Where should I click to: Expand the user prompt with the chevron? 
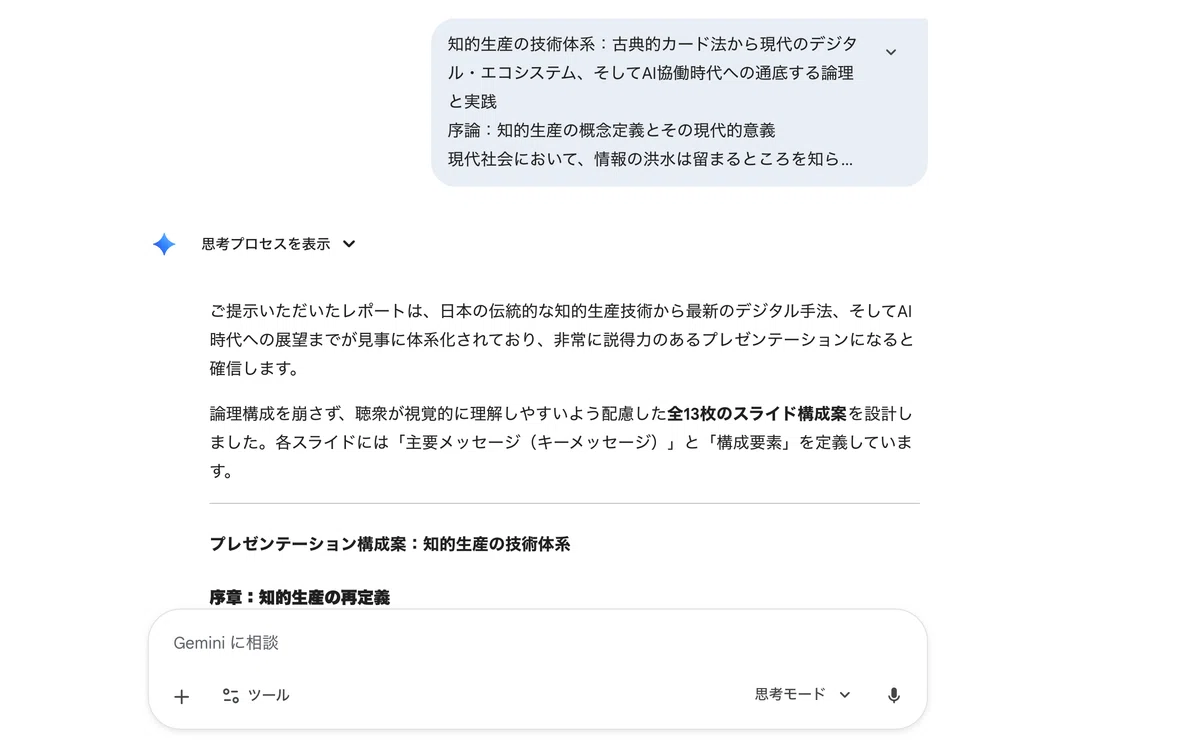[891, 52]
